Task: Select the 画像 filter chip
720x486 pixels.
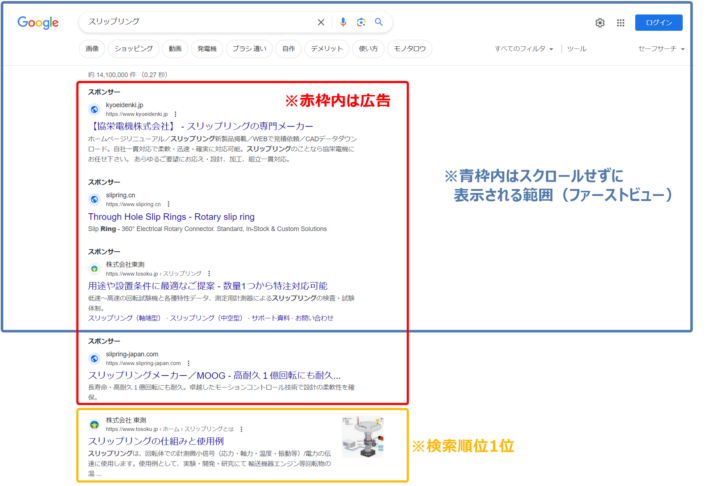Action: pyautogui.click(x=92, y=49)
